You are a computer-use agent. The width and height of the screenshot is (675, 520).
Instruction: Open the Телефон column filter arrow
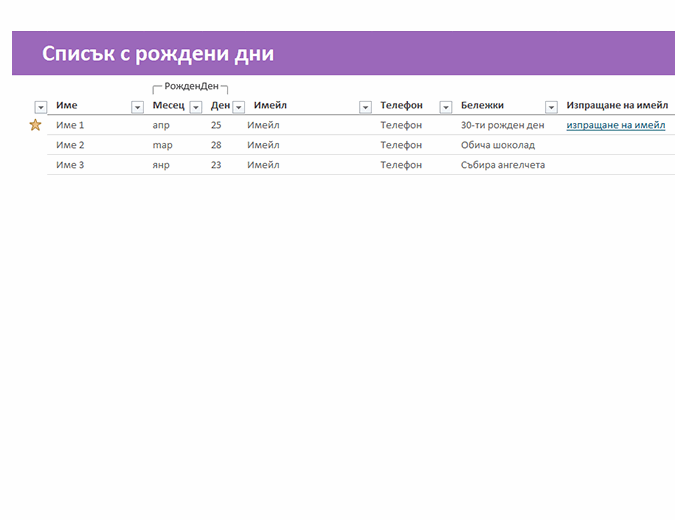pyautogui.click(x=446, y=107)
